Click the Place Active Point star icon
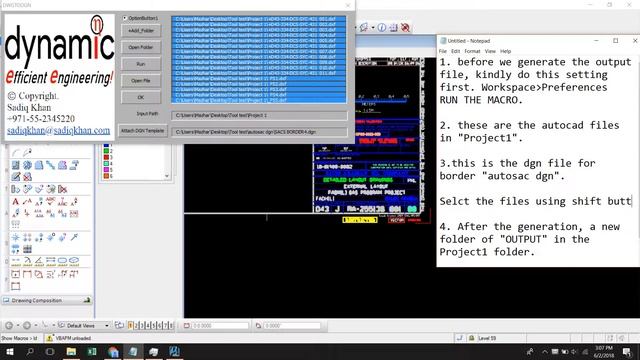The image size is (640, 360). 16,237
